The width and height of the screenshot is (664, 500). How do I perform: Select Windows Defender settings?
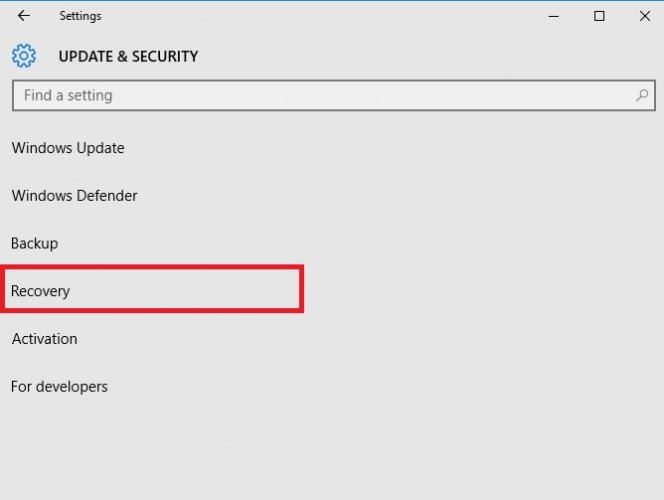(74, 196)
